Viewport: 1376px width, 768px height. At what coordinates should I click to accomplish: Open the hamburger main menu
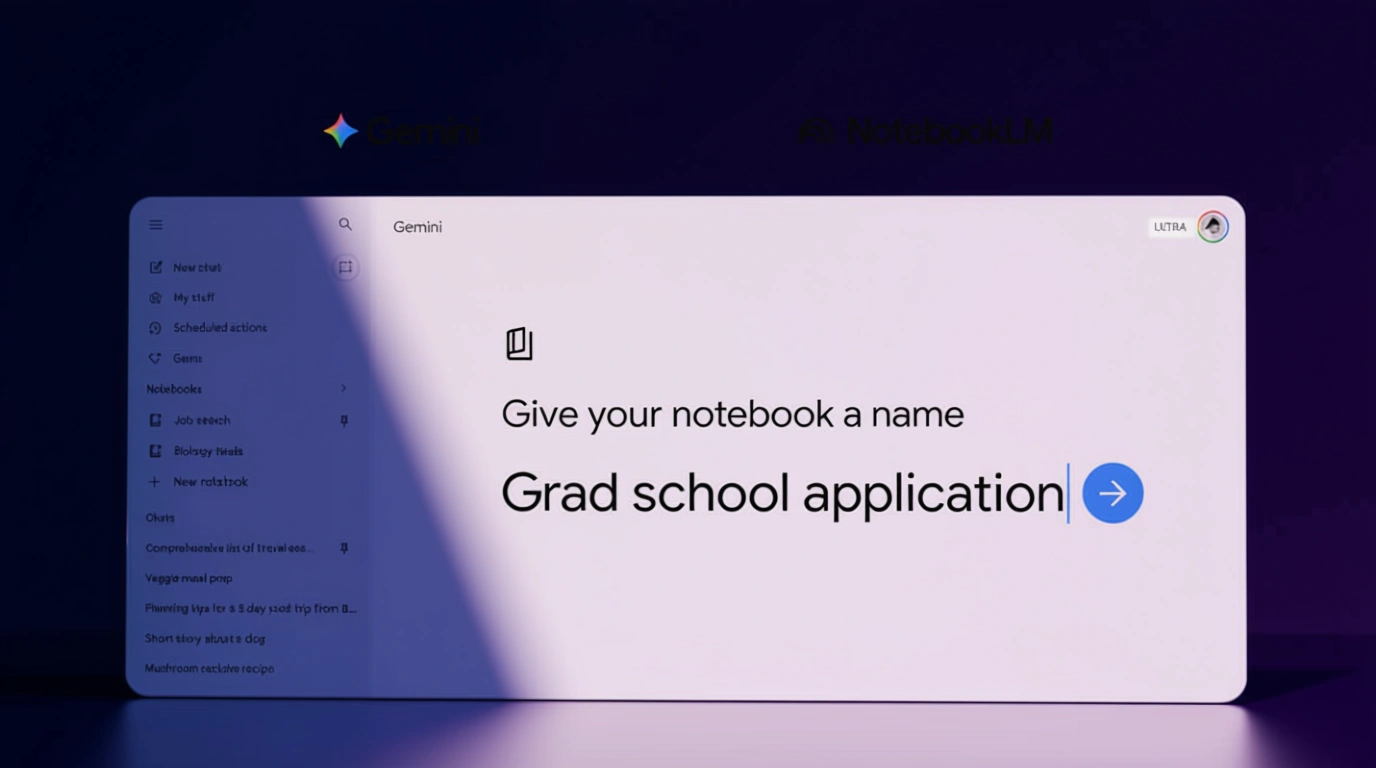tap(156, 225)
